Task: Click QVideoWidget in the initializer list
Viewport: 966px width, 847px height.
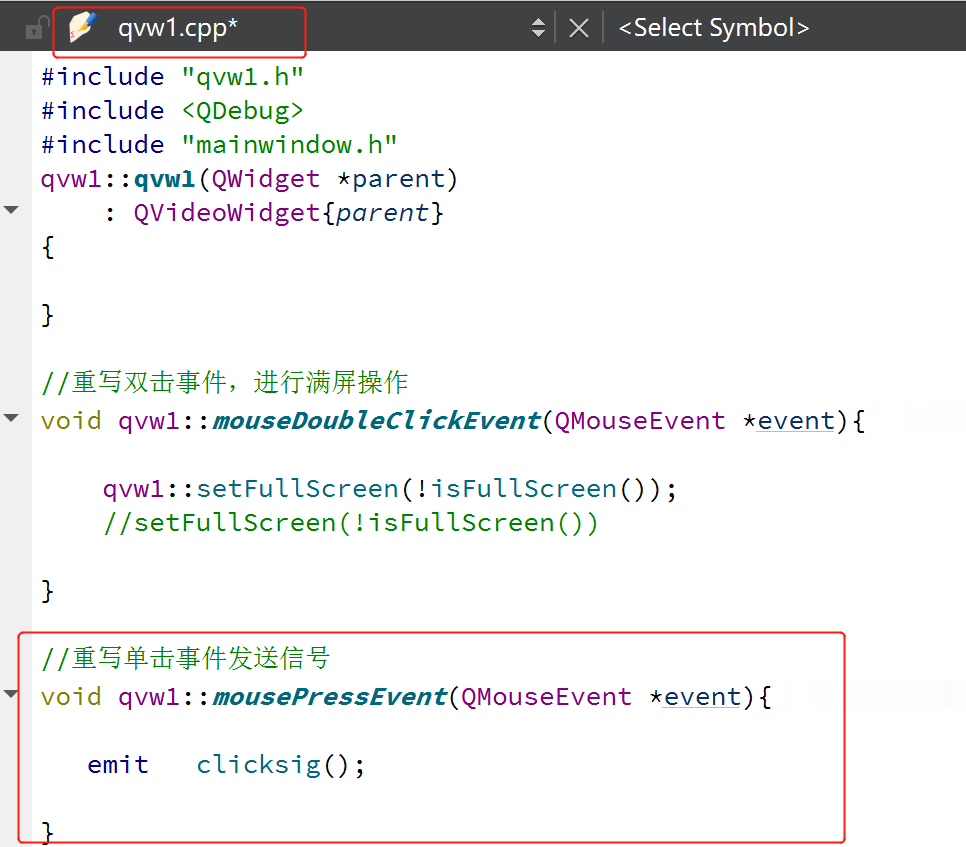Action: click(x=227, y=213)
